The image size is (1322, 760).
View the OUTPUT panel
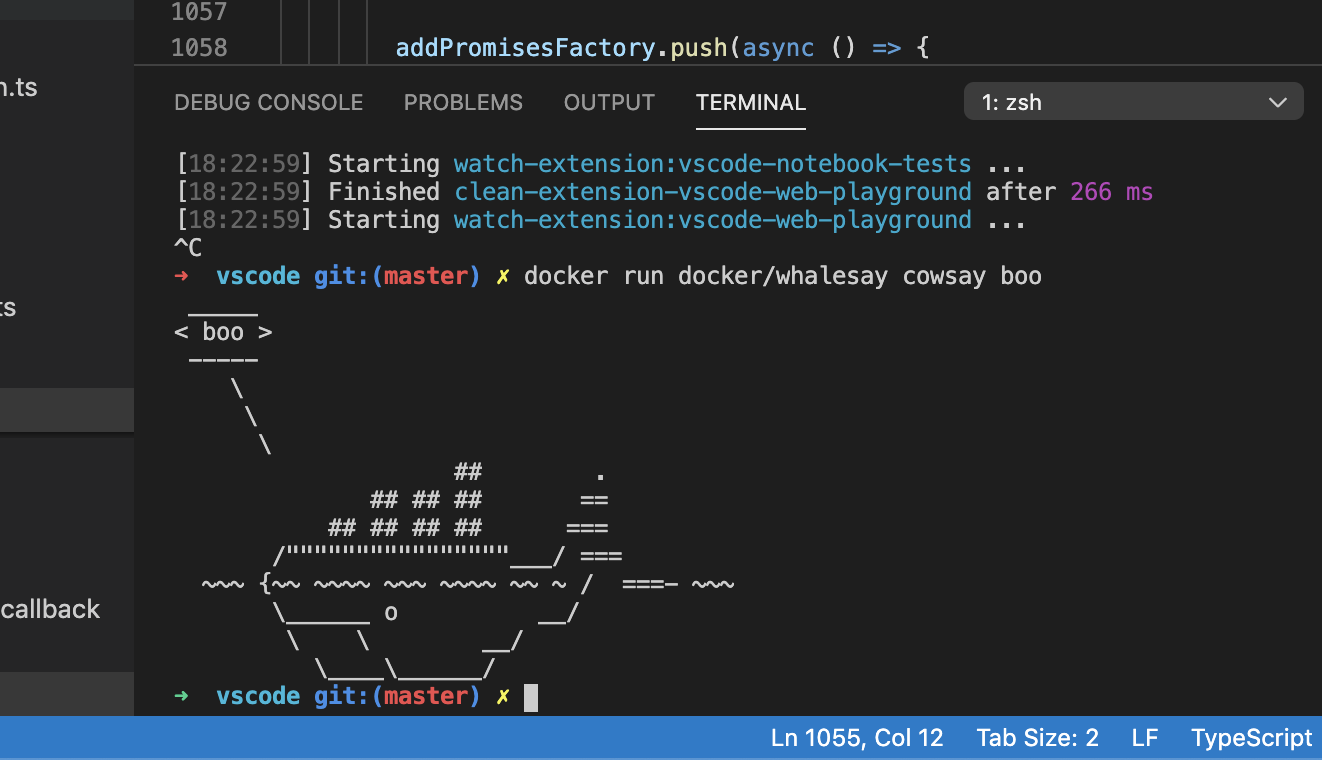(x=609, y=102)
